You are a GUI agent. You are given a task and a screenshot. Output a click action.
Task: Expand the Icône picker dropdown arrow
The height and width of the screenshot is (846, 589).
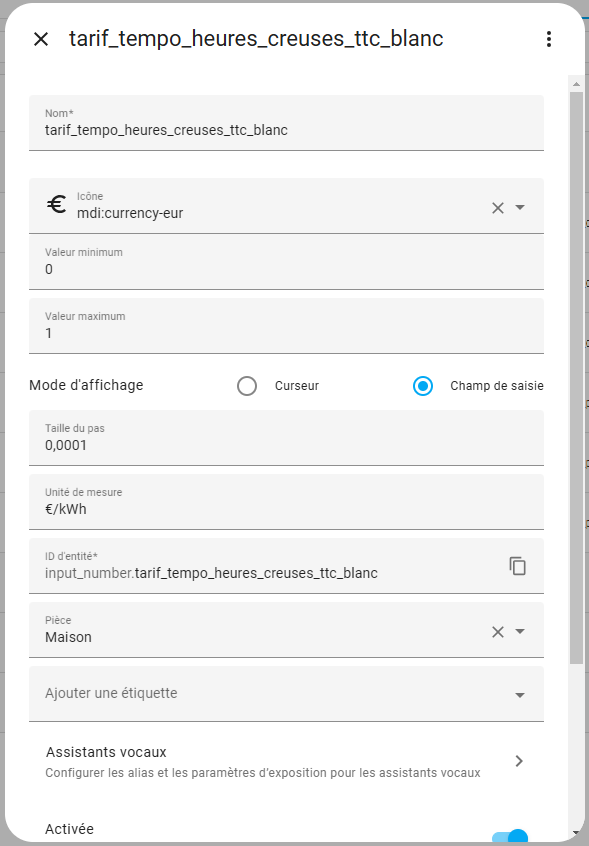[520, 207]
